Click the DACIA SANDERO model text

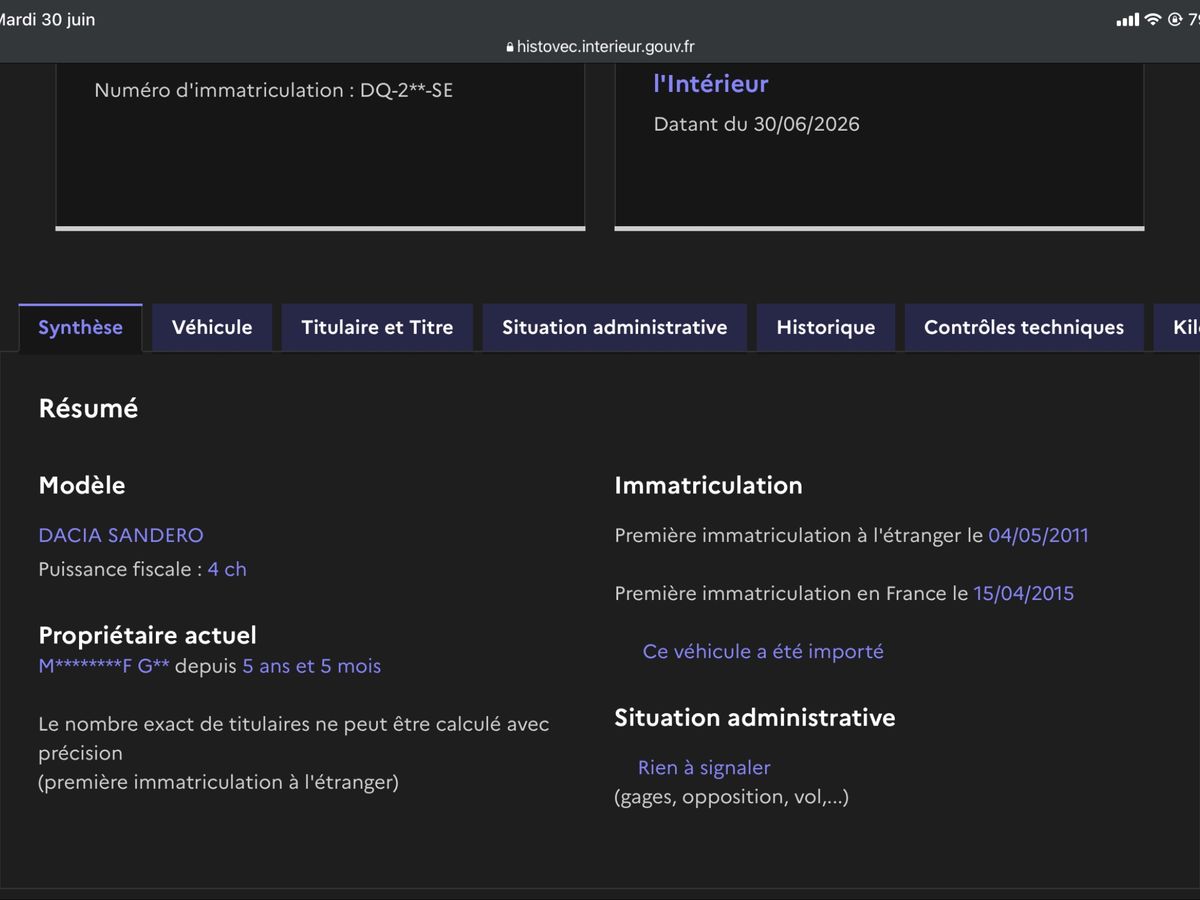coord(121,535)
